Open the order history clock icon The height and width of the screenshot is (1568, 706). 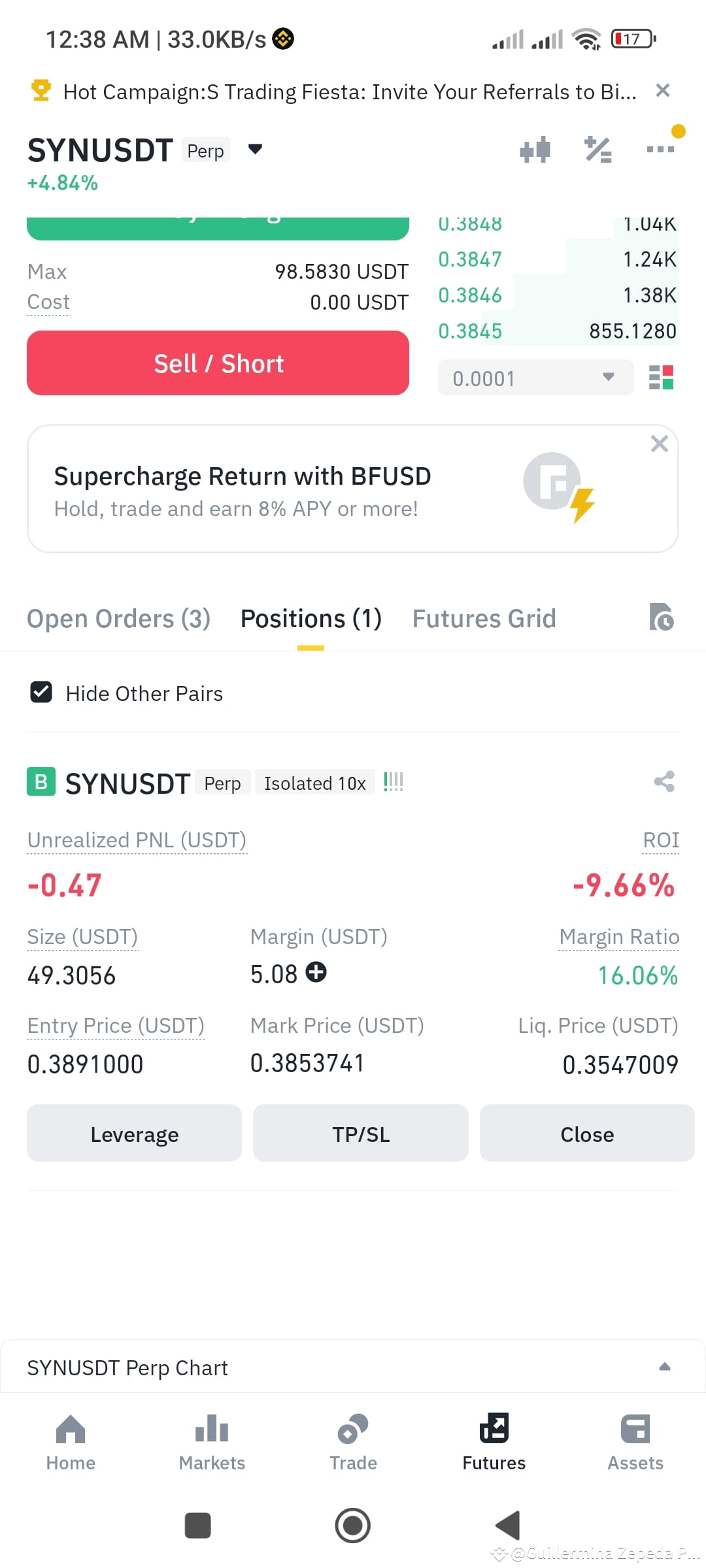(x=662, y=617)
